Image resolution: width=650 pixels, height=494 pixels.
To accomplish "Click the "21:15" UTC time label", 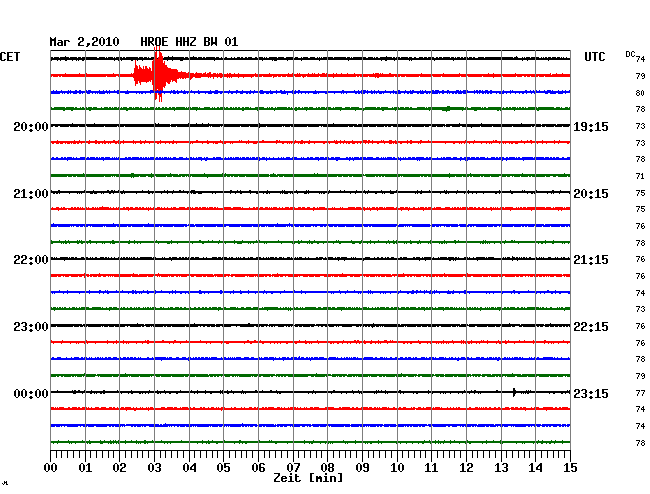I will (591, 260).
